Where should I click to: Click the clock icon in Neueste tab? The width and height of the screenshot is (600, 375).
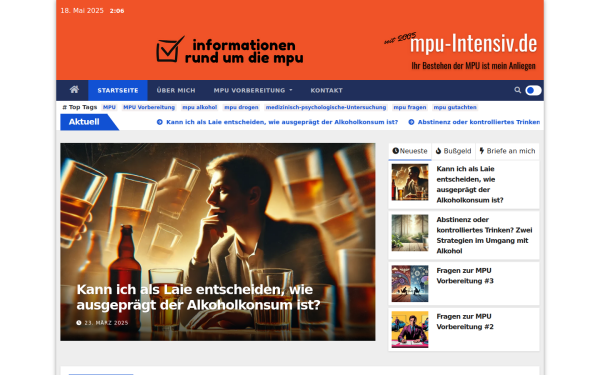click(396, 151)
